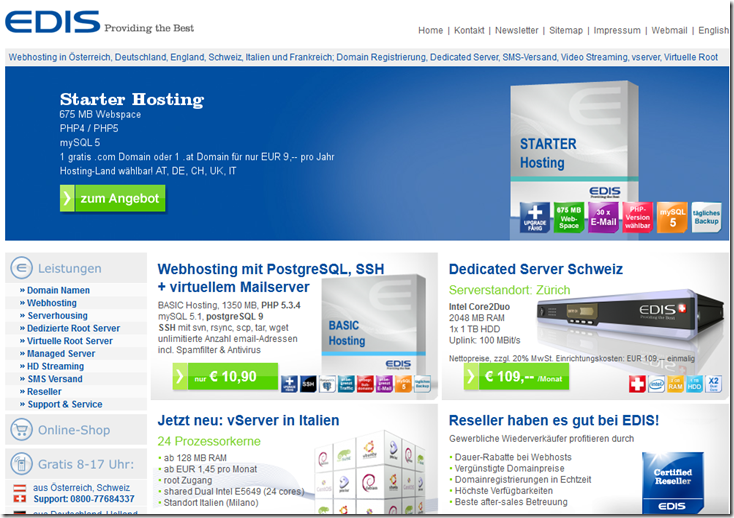Click the 30 x E-Mail purple badge
The width and height of the screenshot is (734, 518).
pyautogui.click(x=603, y=218)
